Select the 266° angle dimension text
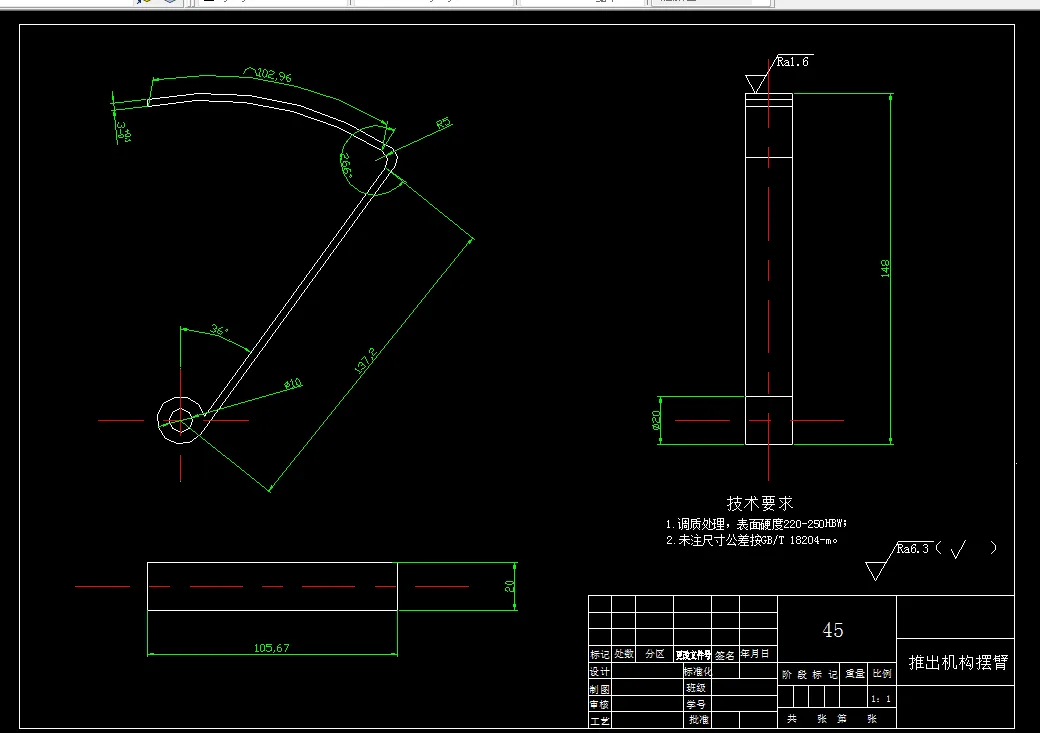 (x=346, y=166)
